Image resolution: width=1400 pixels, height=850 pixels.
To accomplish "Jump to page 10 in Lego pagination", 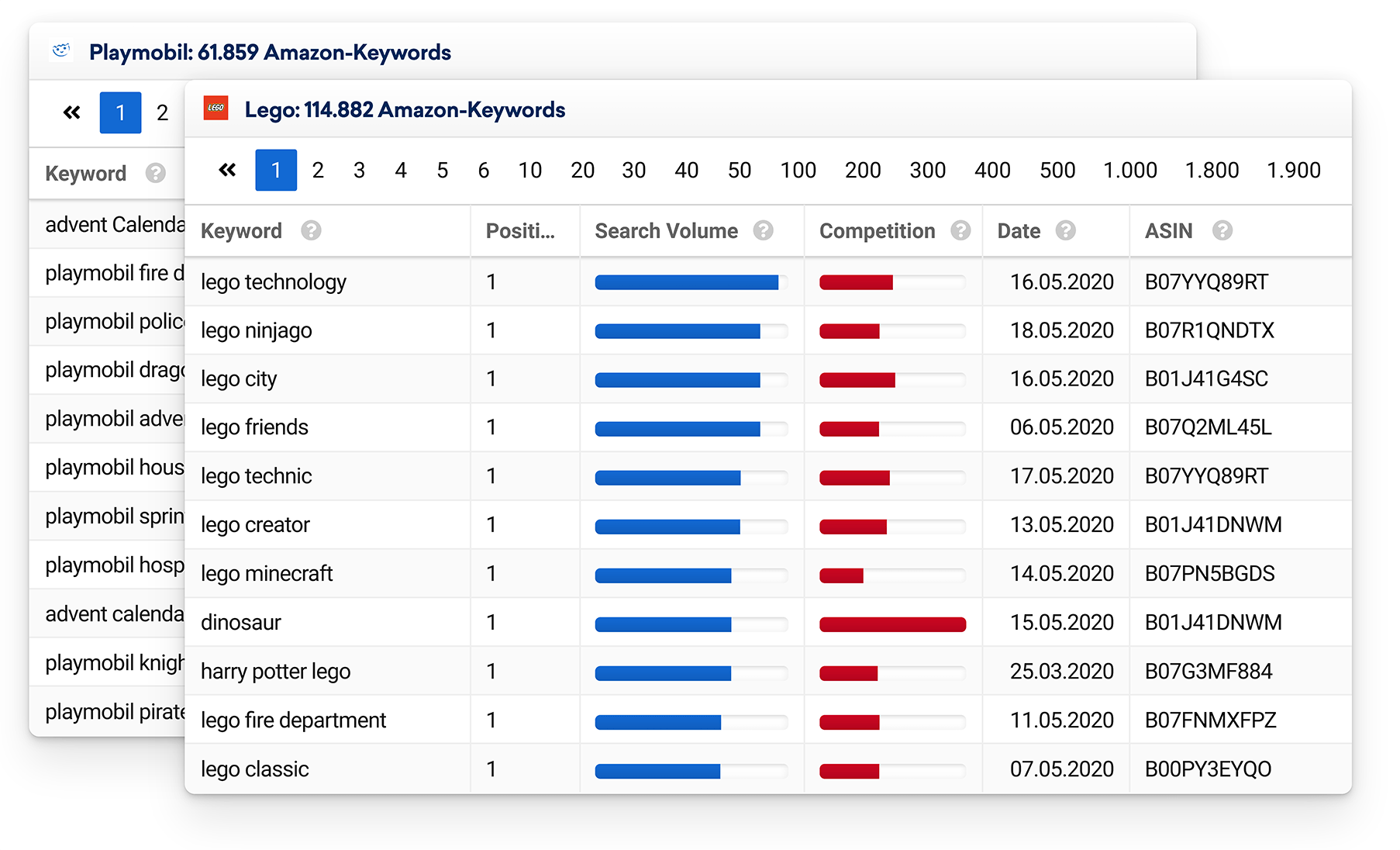I will tap(530, 170).
